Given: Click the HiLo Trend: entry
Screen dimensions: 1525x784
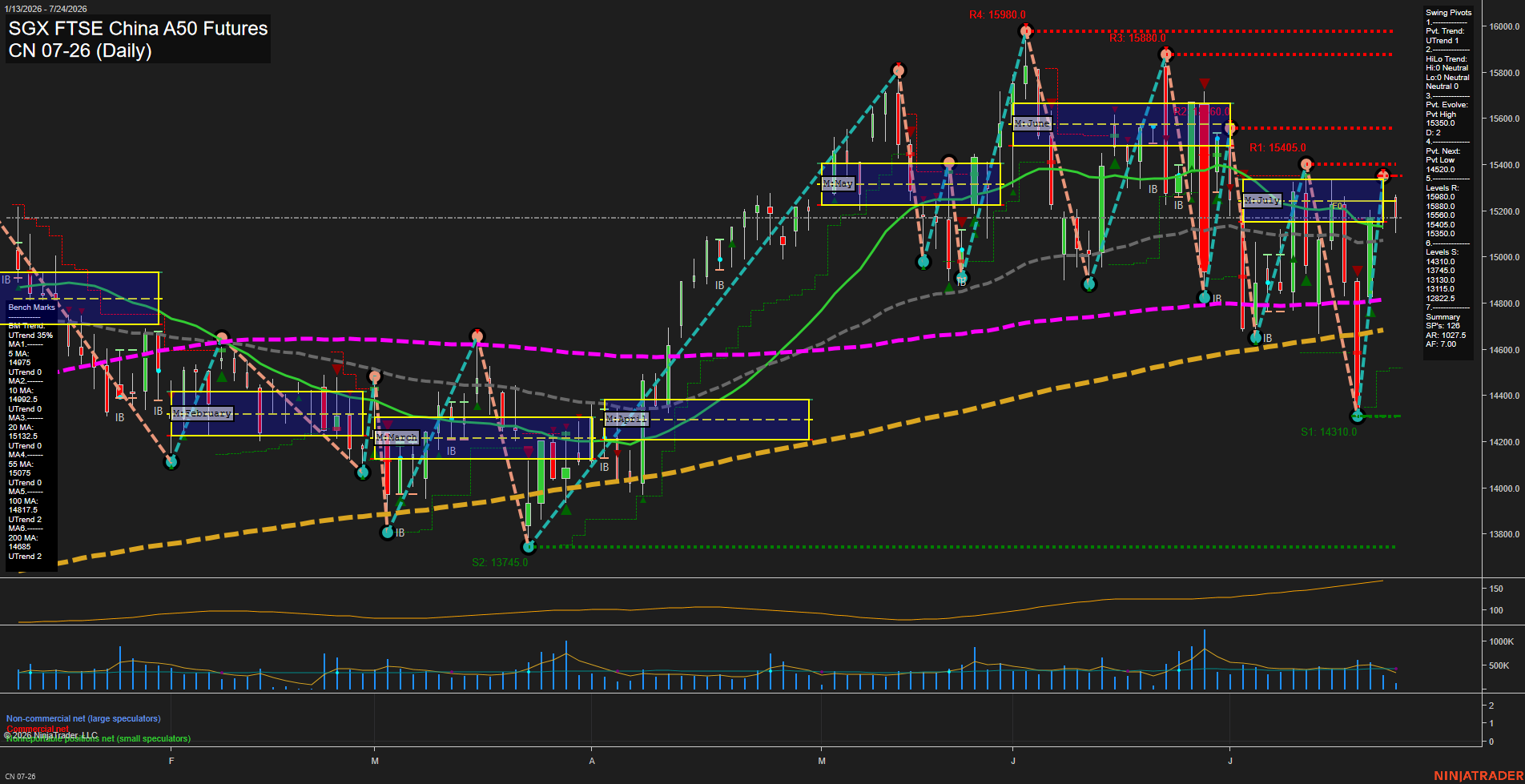Looking at the screenshot, I should click(1447, 59).
